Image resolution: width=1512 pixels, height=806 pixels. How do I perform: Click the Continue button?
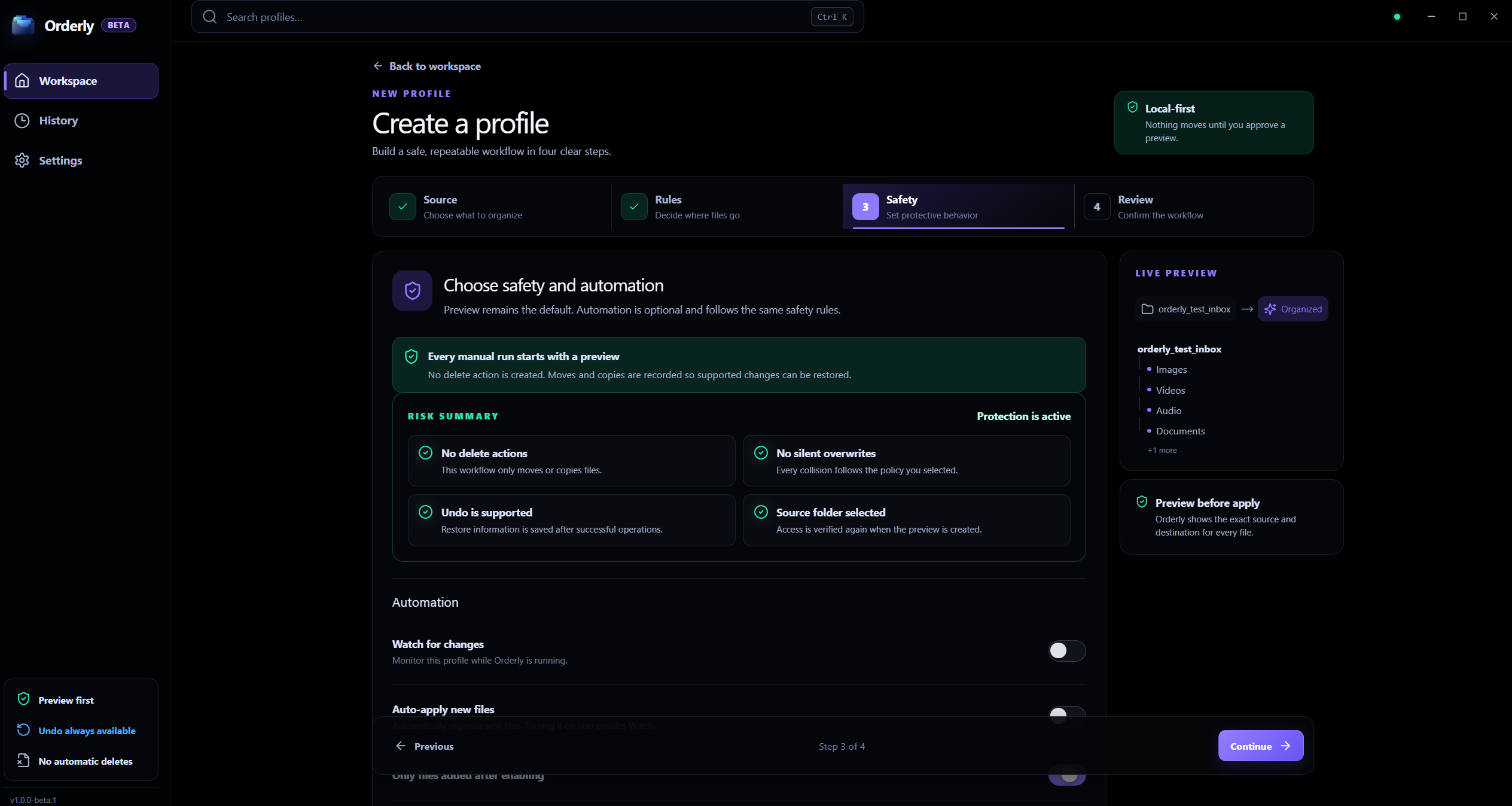pos(1261,746)
